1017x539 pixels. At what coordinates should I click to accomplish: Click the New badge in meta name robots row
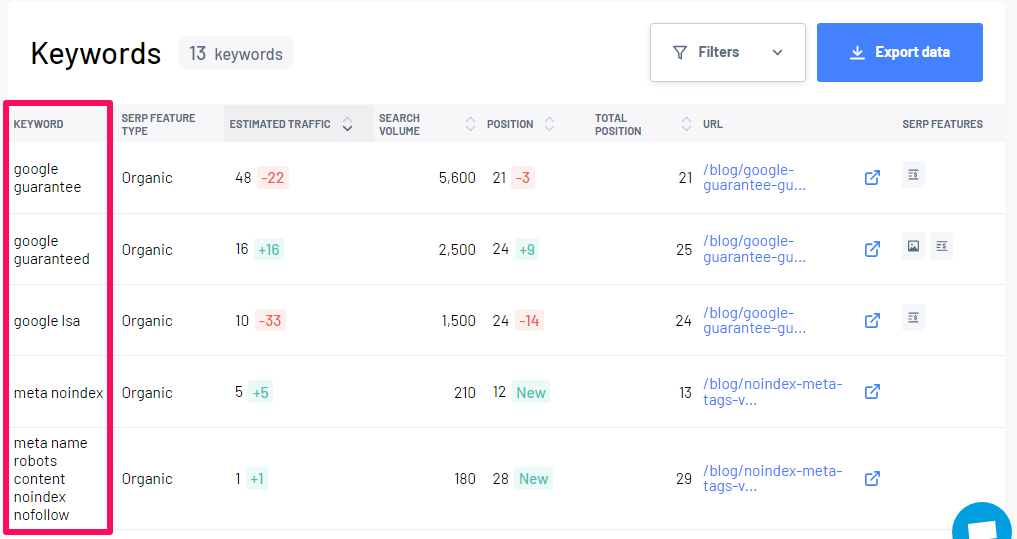coord(534,479)
